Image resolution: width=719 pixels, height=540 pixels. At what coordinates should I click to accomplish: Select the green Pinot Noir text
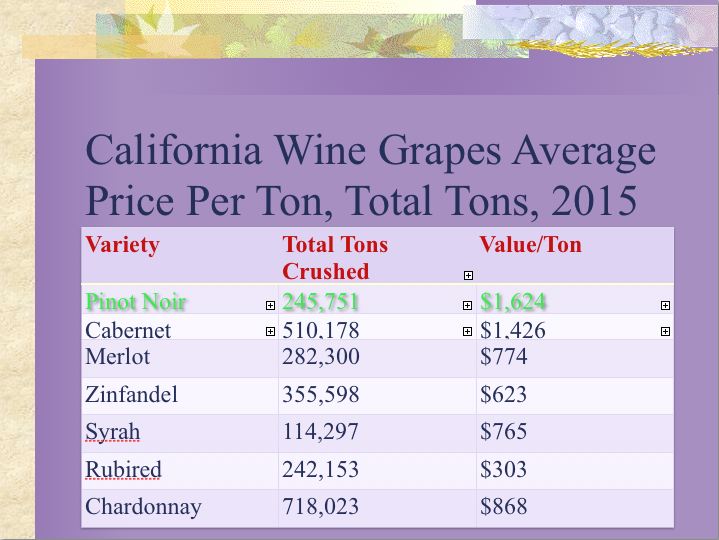136,302
